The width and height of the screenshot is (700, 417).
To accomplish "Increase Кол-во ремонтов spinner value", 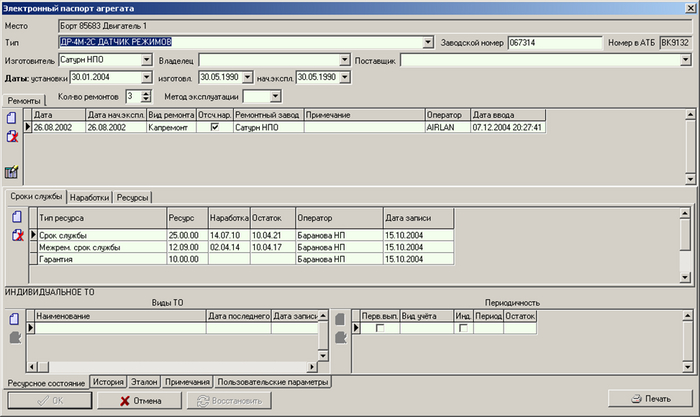I will click(146, 93).
